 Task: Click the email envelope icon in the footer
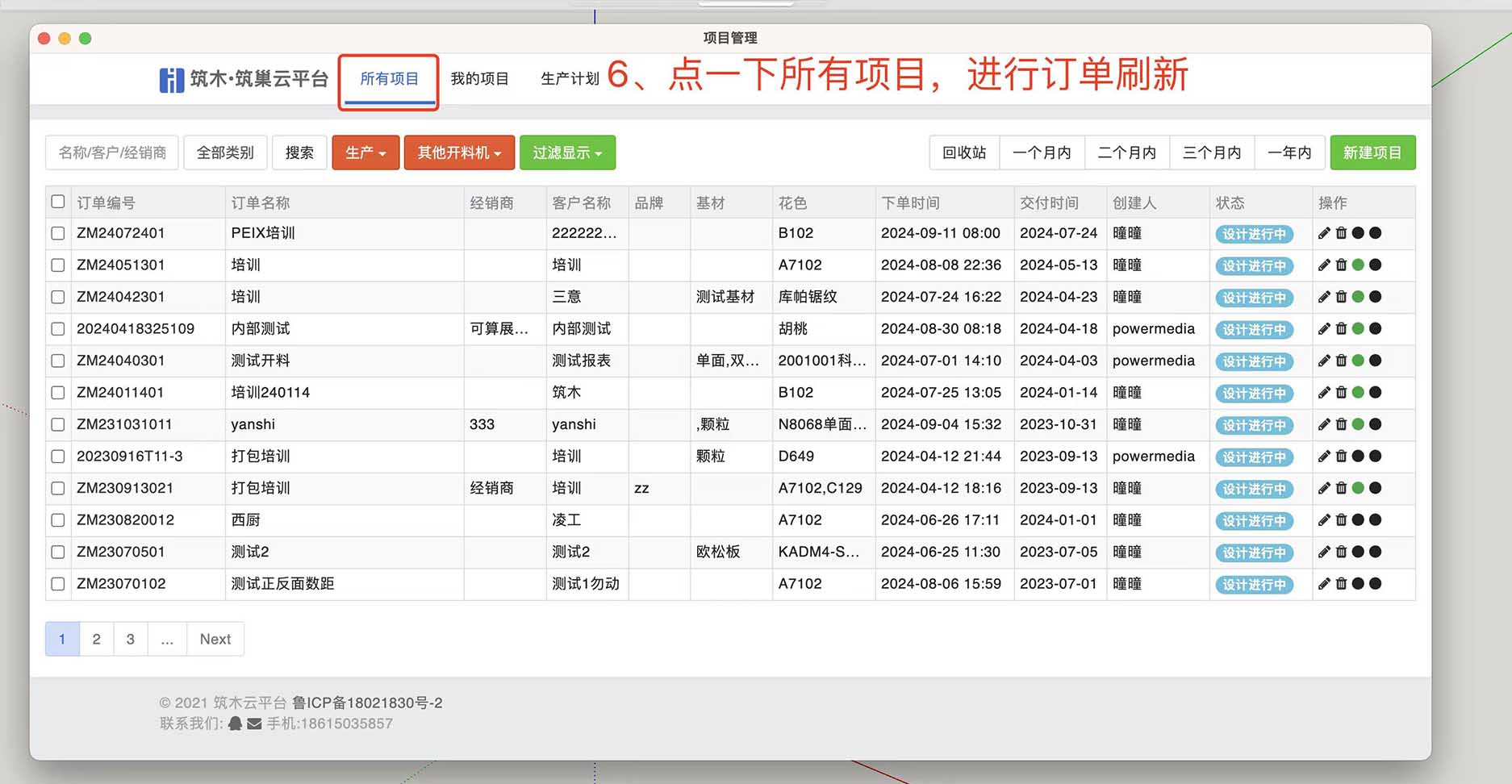pyautogui.click(x=254, y=723)
